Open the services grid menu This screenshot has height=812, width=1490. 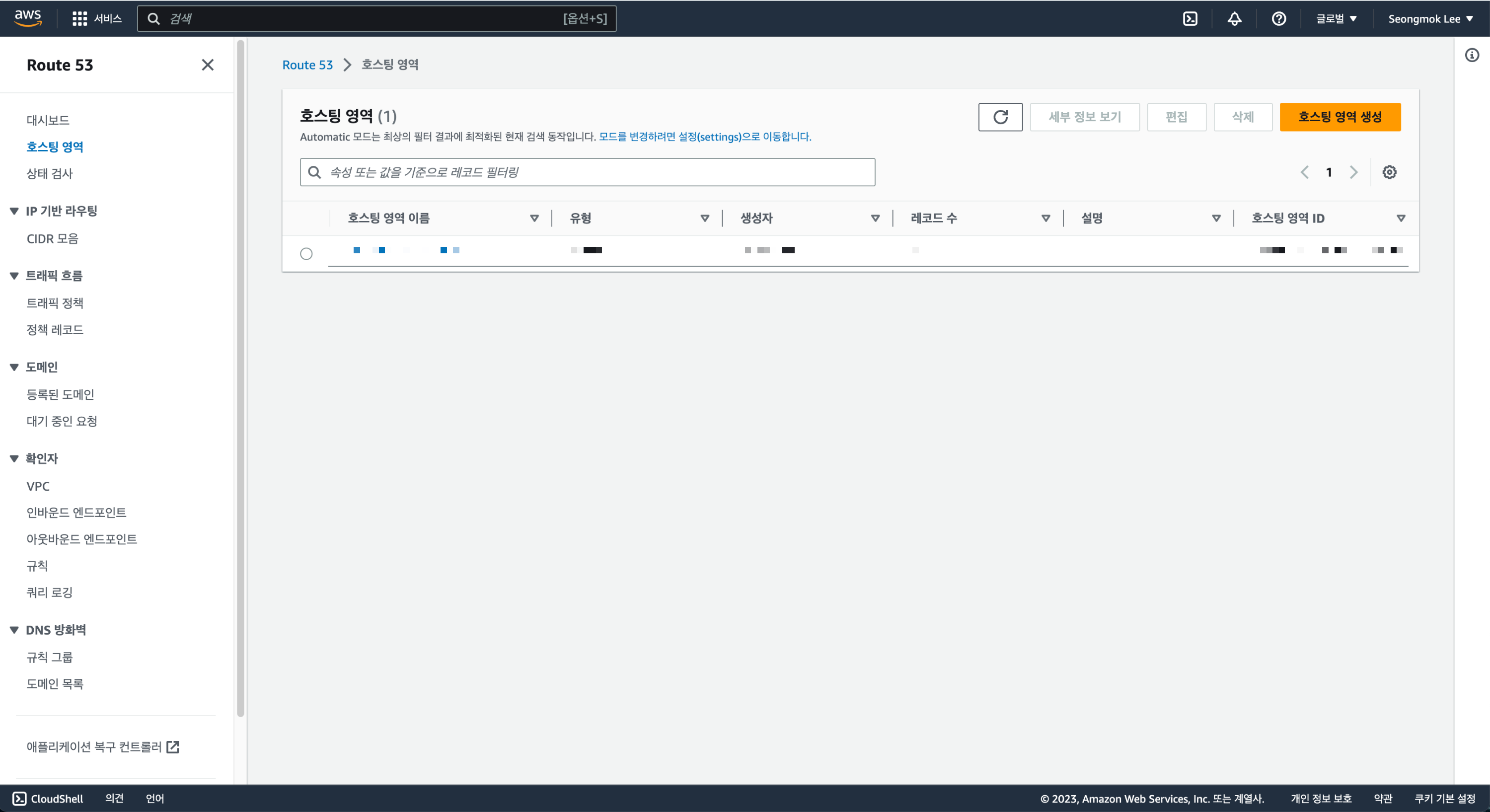[x=79, y=18]
